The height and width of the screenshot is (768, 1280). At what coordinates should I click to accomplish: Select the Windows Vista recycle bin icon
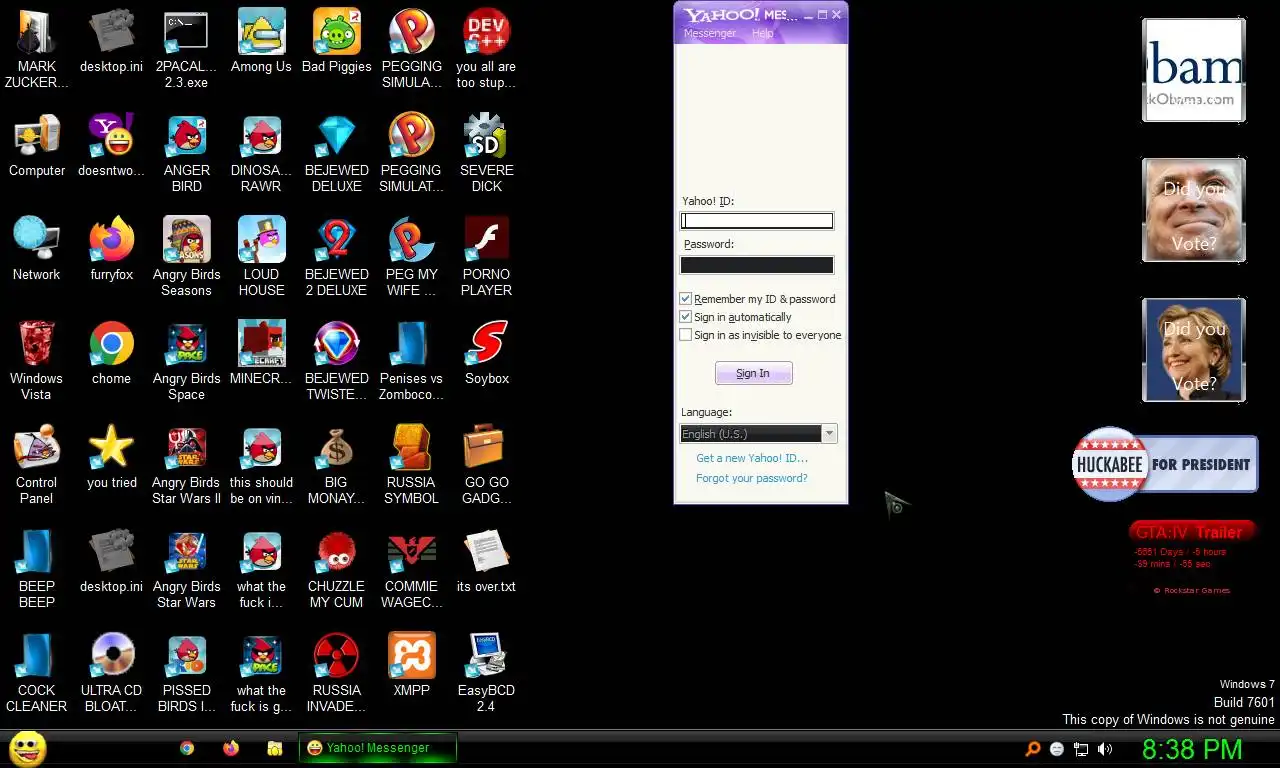(37, 344)
